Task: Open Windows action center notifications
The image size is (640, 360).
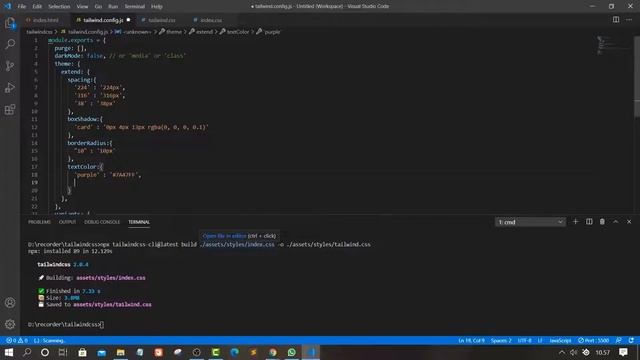Action: tap(623, 352)
